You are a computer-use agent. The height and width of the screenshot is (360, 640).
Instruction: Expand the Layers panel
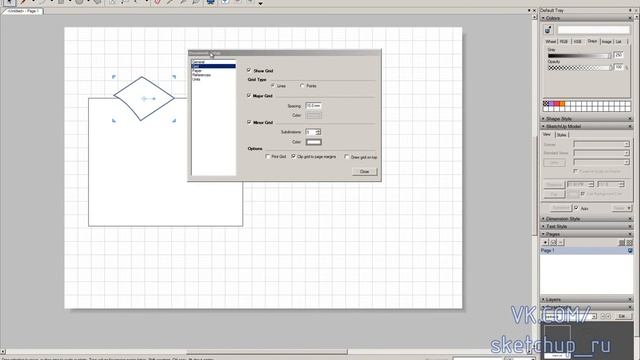pos(543,300)
